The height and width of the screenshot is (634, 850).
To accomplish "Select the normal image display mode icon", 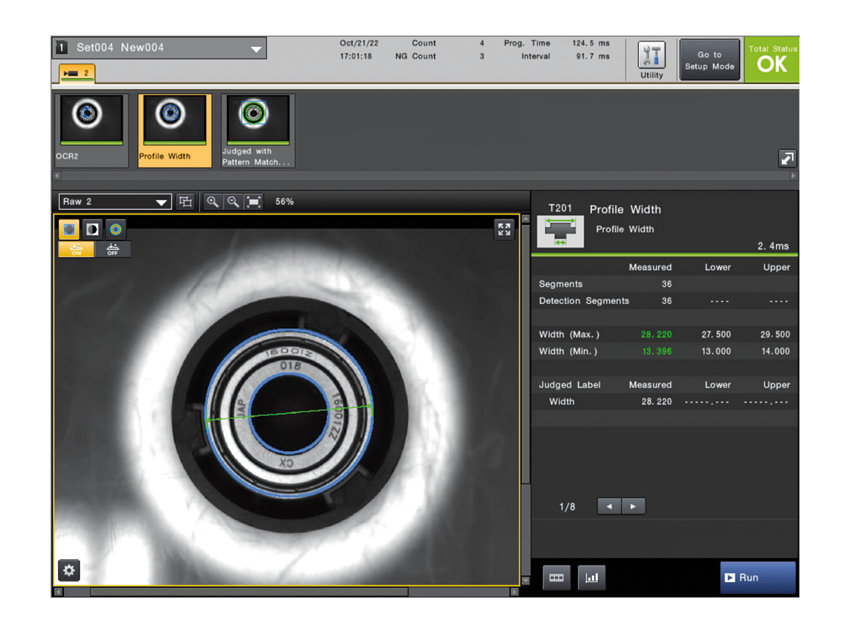I will pyautogui.click(x=69, y=229).
